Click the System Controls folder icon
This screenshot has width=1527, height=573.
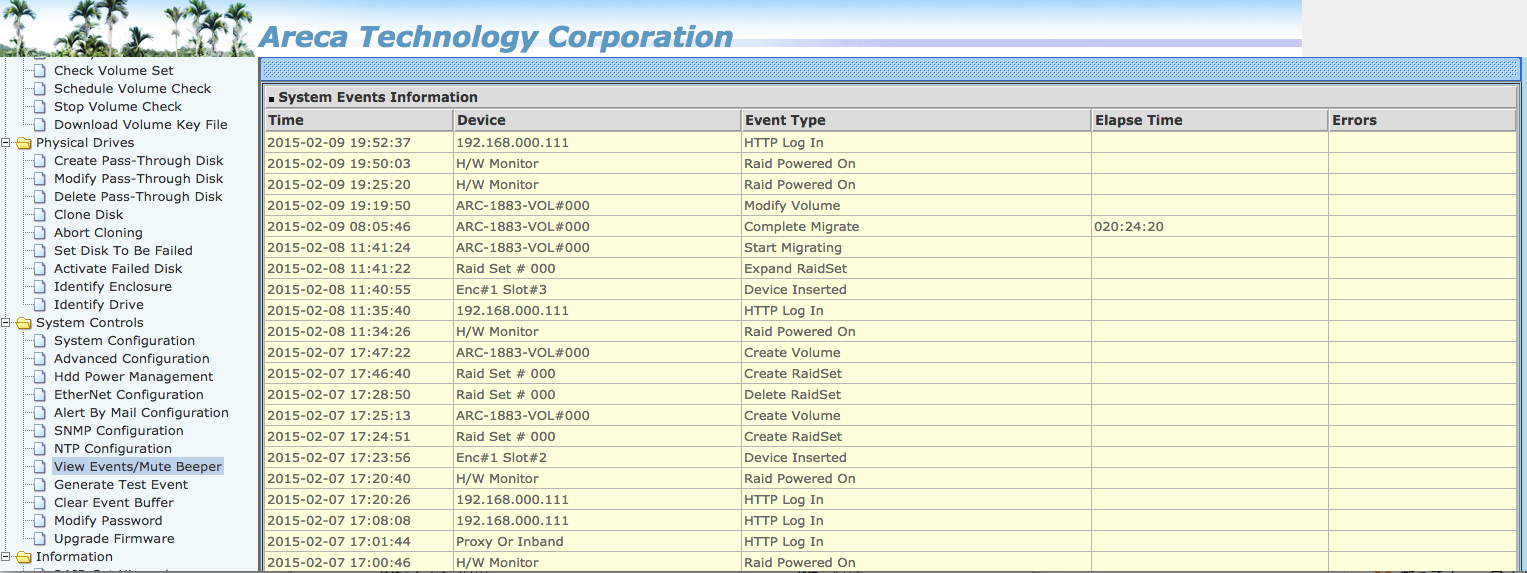tap(23, 323)
